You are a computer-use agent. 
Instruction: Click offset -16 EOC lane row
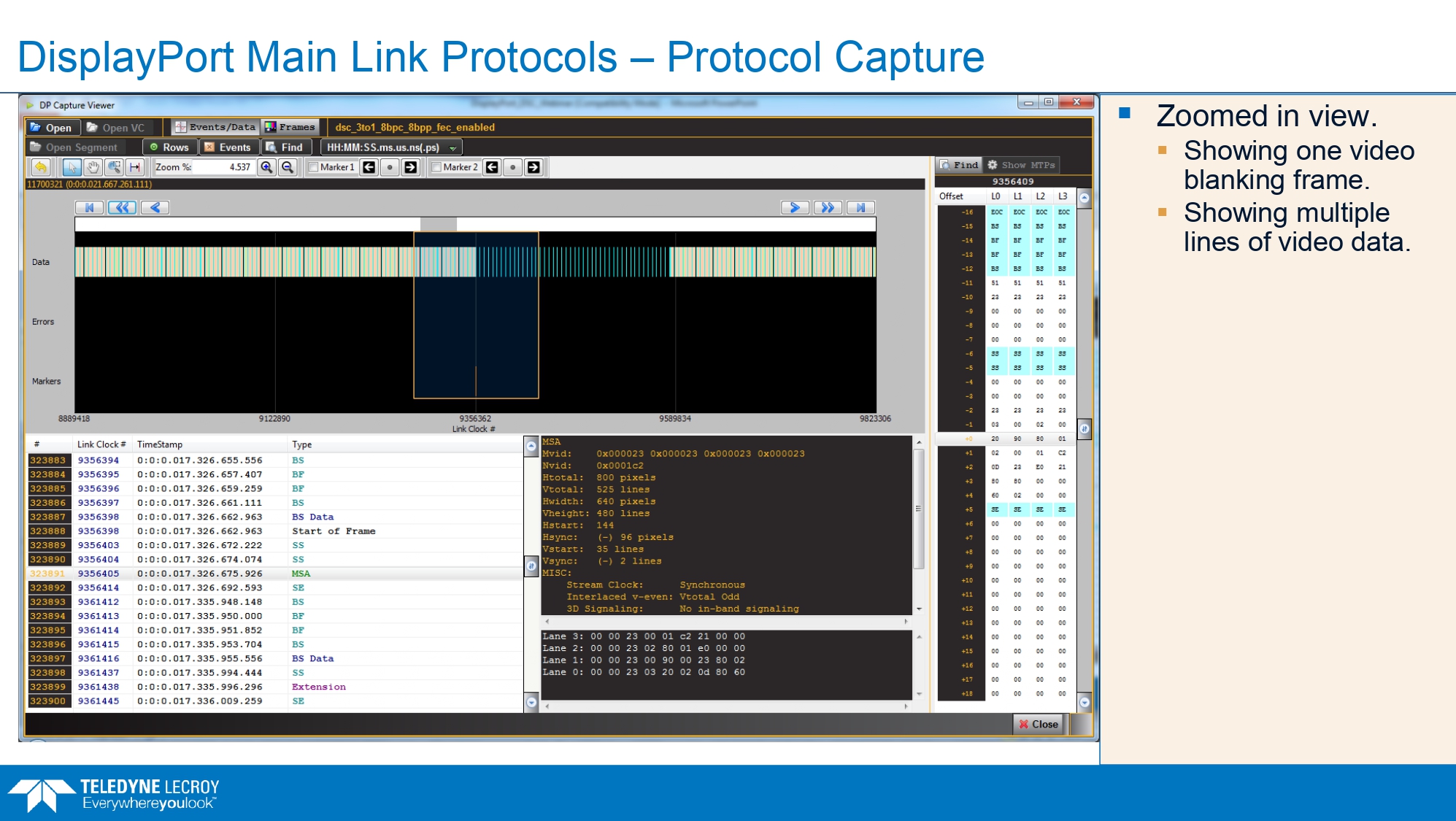[x=1006, y=212]
